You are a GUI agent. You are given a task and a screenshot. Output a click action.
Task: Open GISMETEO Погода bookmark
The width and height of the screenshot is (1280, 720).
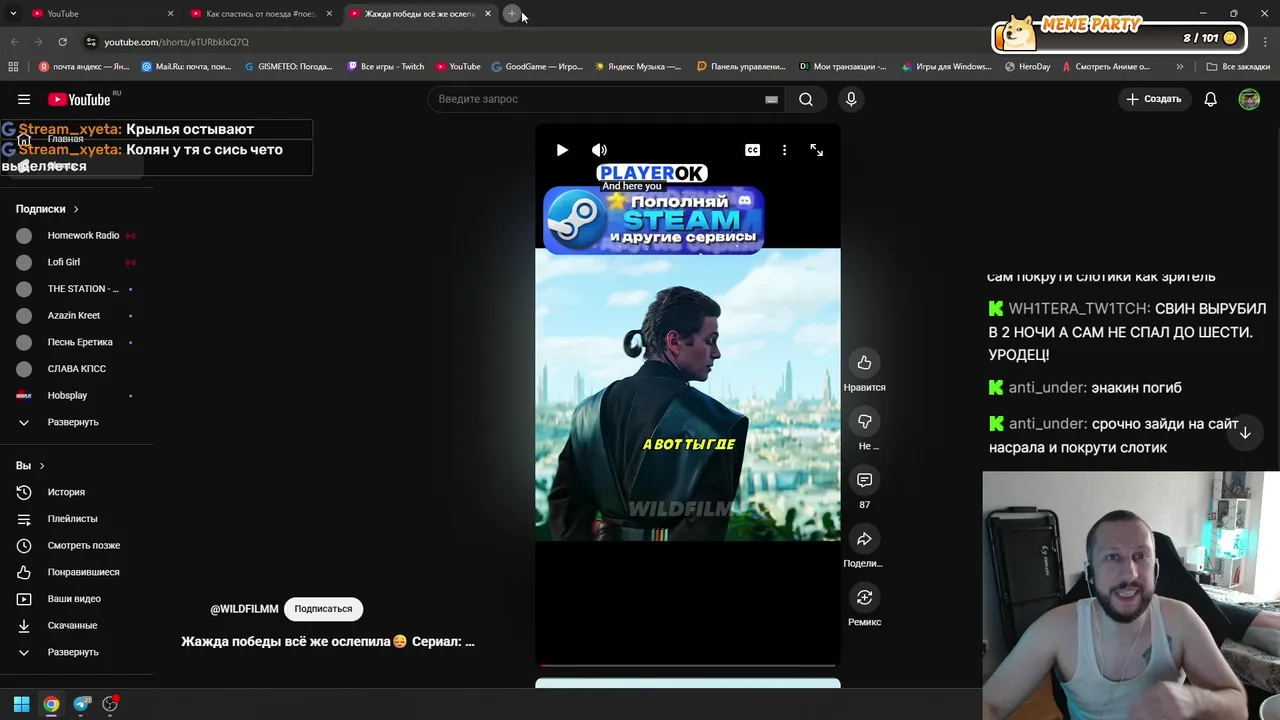click(x=288, y=67)
